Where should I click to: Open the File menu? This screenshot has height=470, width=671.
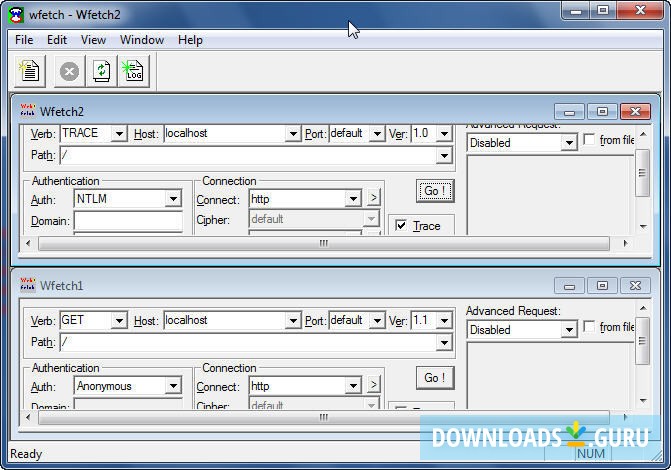point(24,40)
